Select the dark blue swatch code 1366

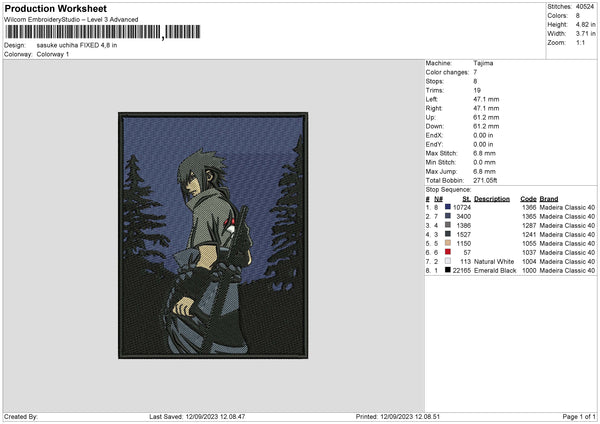pos(448,207)
